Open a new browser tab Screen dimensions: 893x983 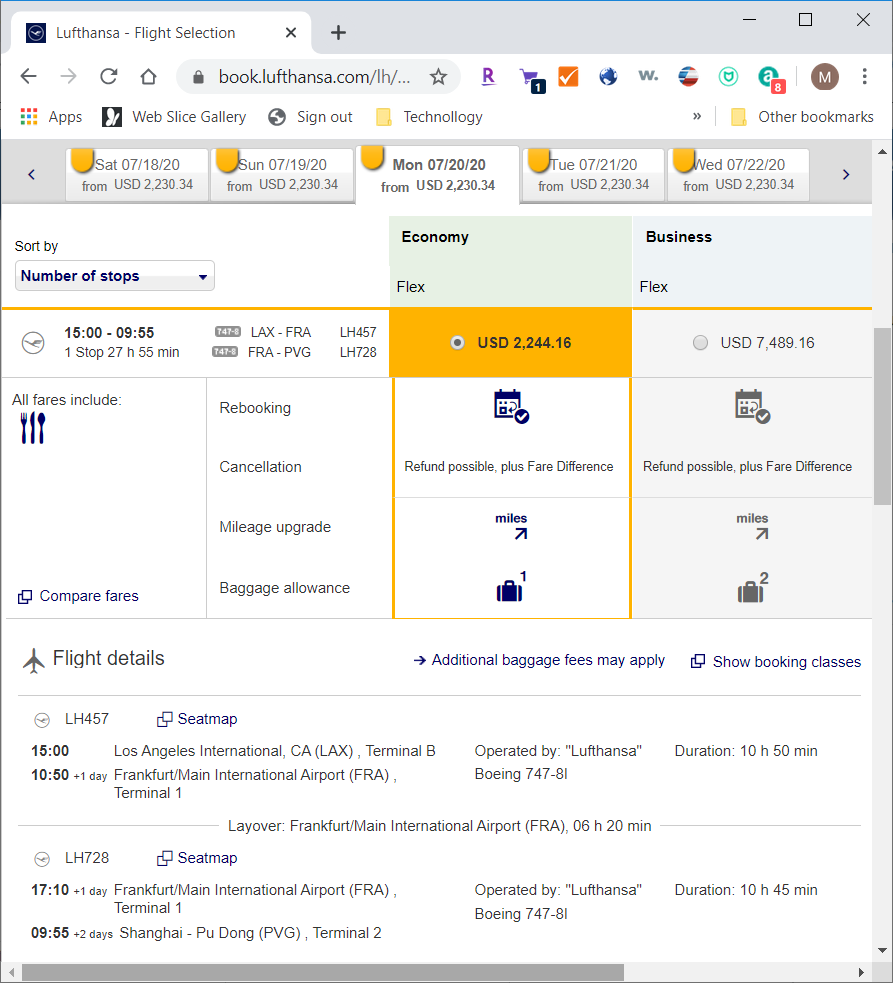338,33
